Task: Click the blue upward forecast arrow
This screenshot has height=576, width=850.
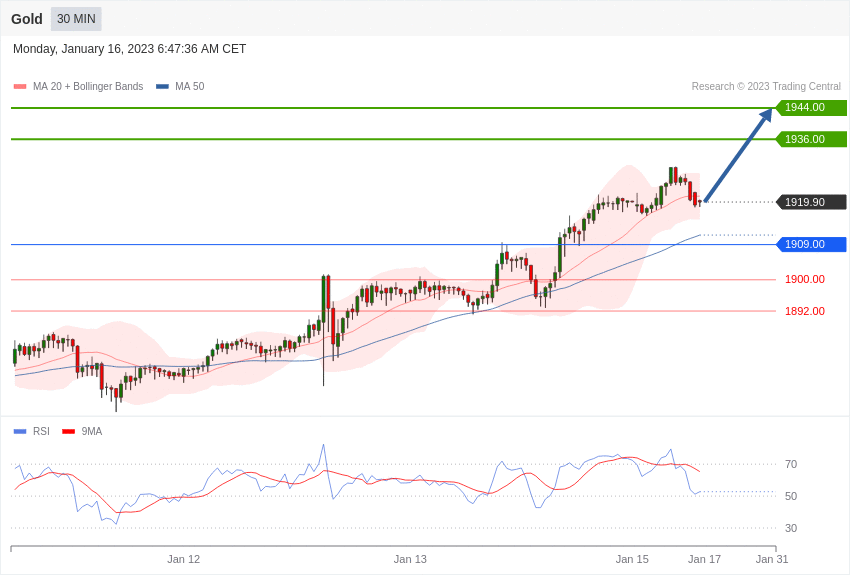Action: 738,156
